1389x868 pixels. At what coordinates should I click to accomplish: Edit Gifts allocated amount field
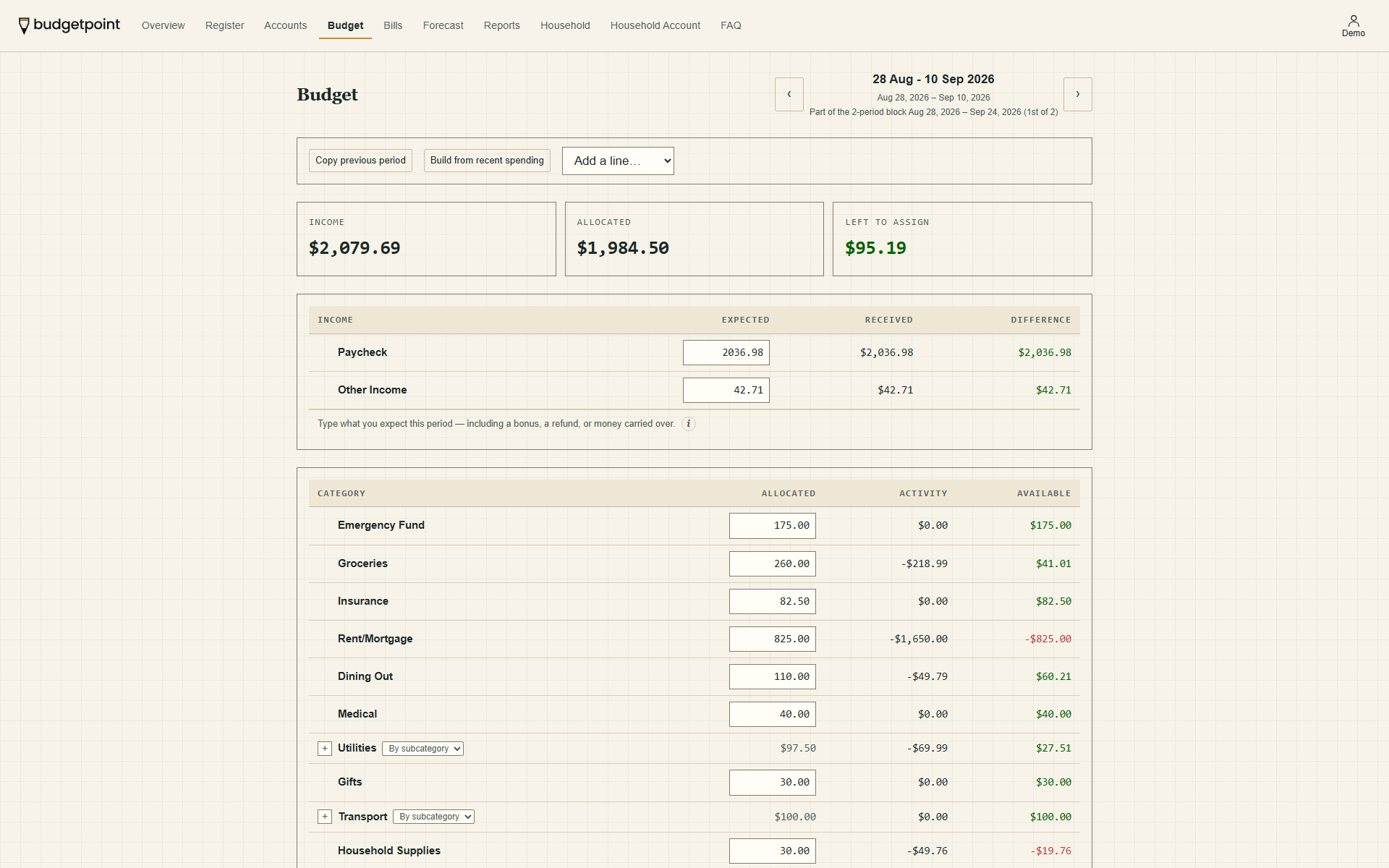pos(772,782)
